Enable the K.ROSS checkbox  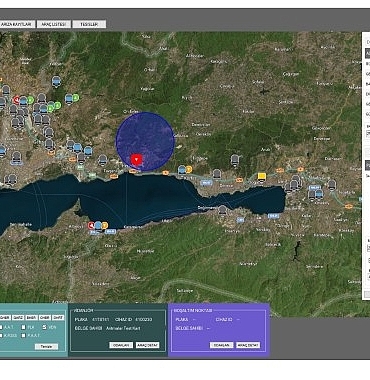point(1,335)
